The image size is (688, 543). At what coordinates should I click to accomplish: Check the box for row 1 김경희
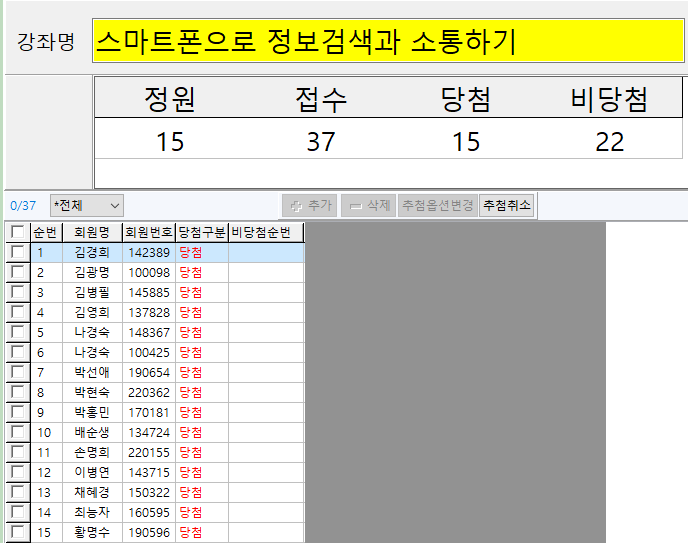pos(18,252)
